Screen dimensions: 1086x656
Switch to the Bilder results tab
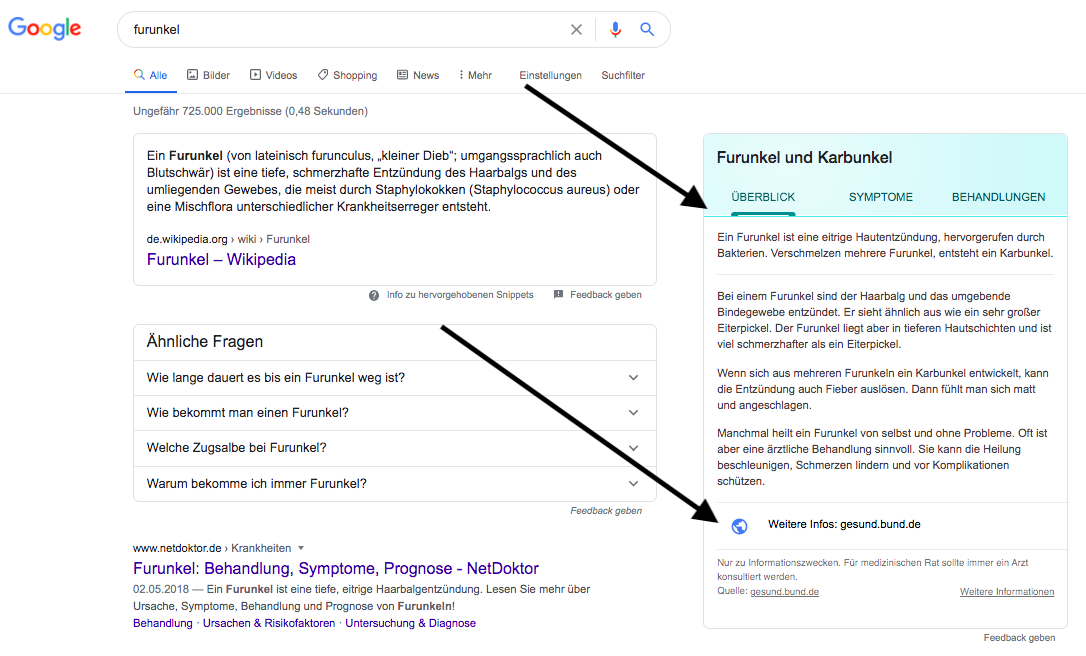coord(208,75)
